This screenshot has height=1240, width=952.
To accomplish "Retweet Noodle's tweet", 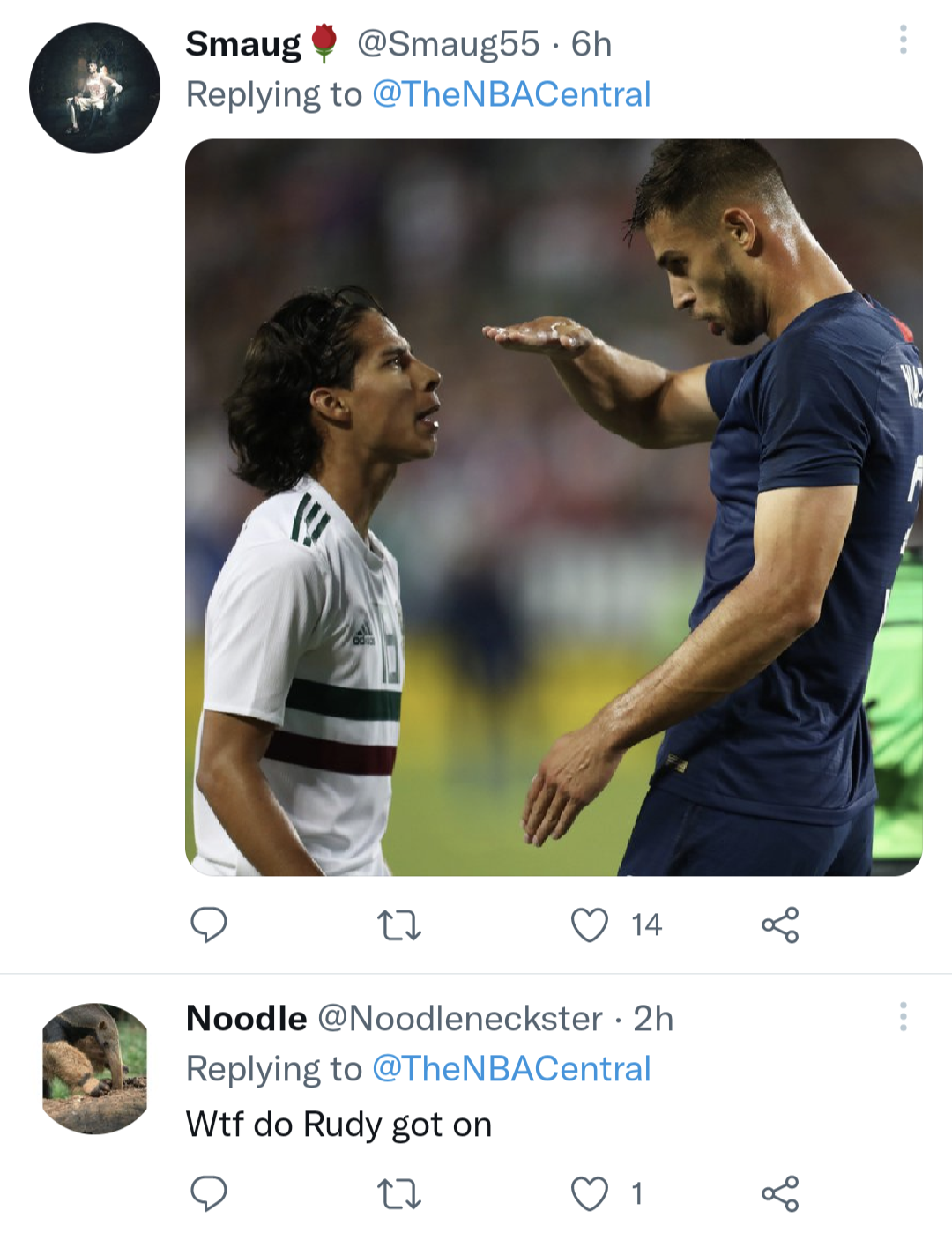I will coord(398,1194).
